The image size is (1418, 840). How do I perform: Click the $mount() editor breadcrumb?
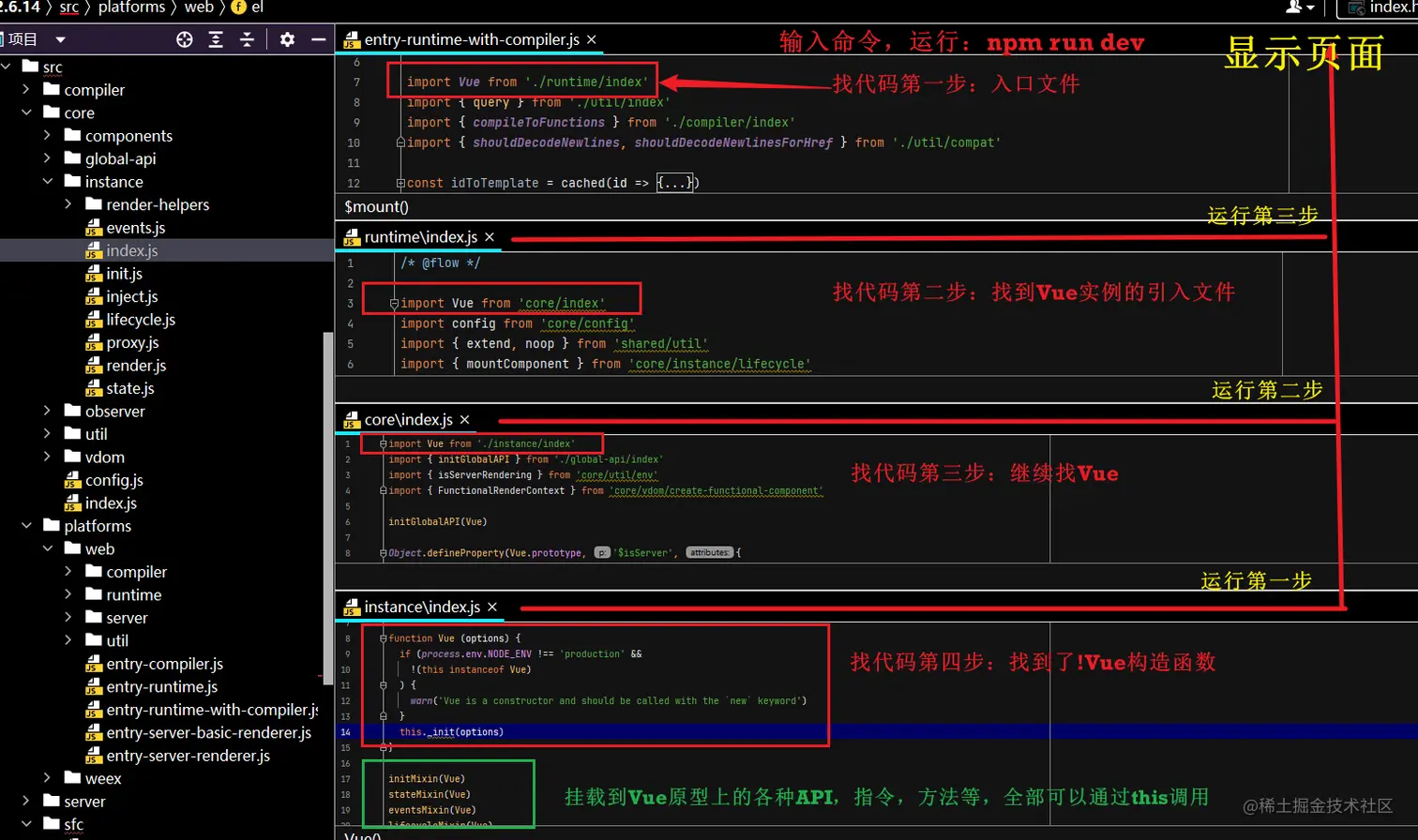[x=376, y=207]
